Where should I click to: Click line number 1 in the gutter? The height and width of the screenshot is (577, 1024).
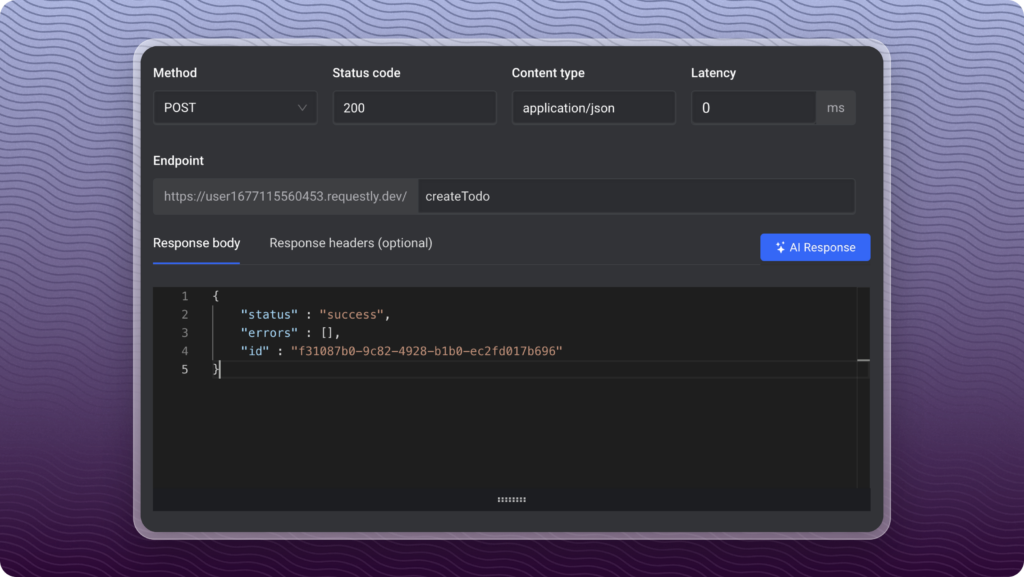[185, 296]
